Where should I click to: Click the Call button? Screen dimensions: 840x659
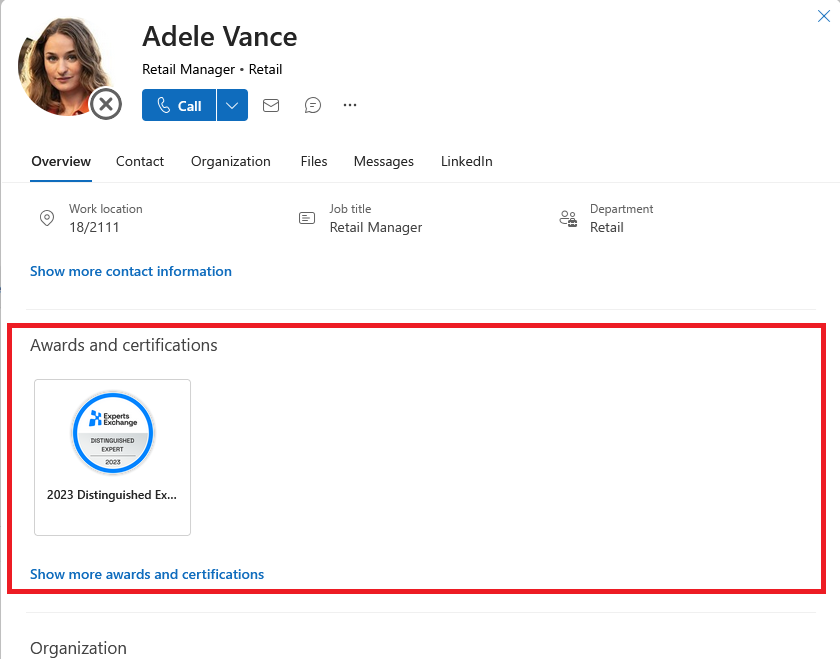pyautogui.click(x=178, y=106)
